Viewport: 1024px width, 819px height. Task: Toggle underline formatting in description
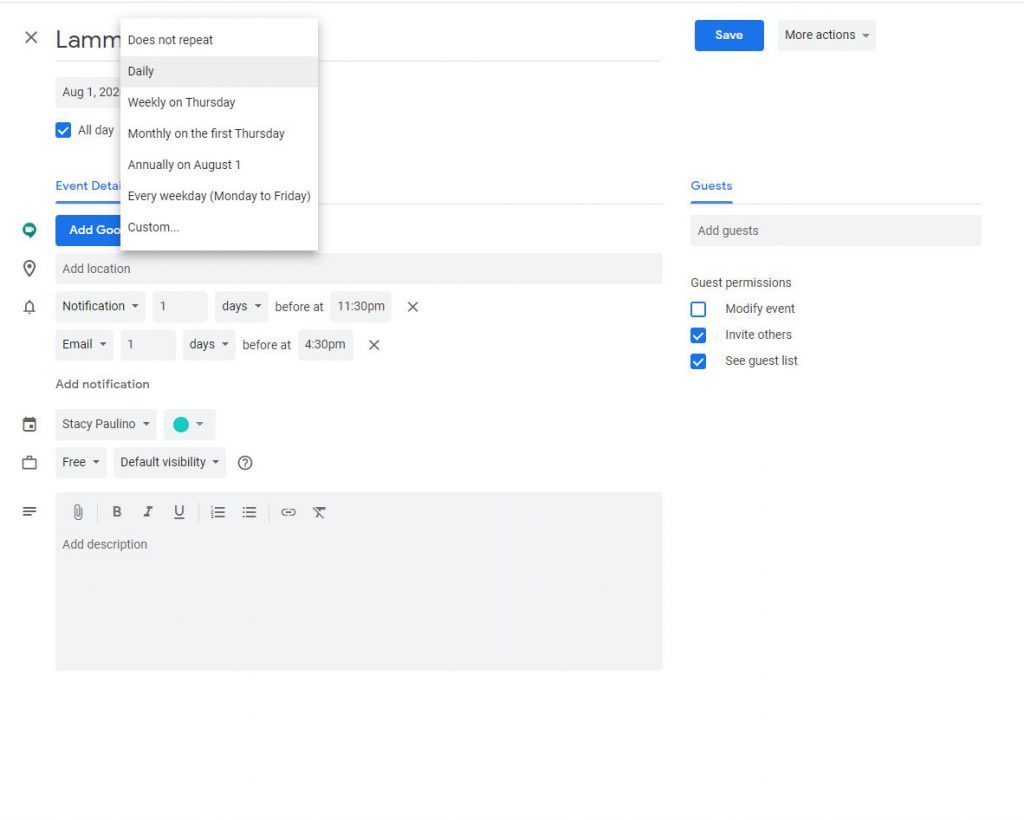pyautogui.click(x=179, y=512)
